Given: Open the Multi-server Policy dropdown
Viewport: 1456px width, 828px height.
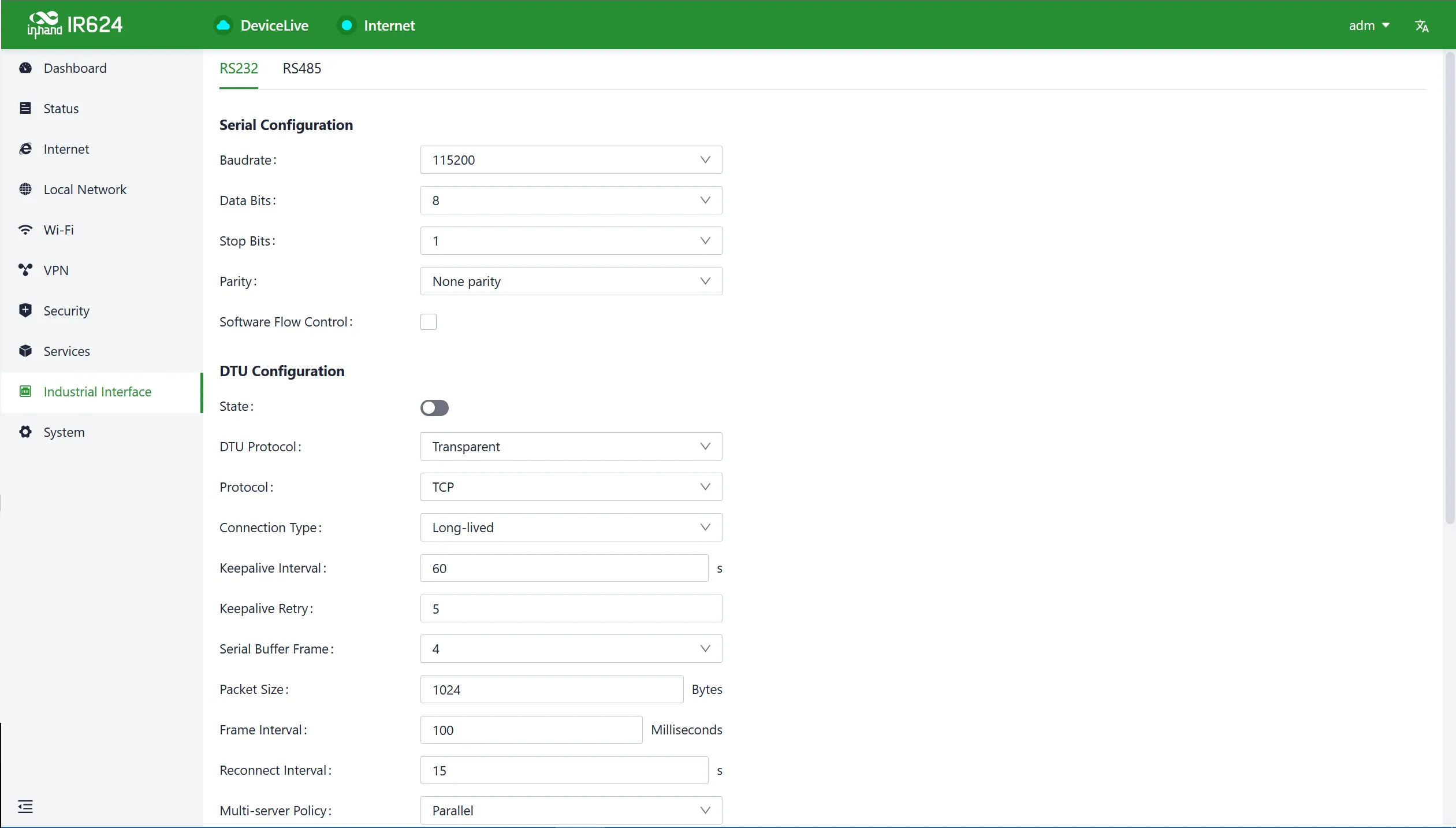Looking at the screenshot, I should tap(571, 811).
